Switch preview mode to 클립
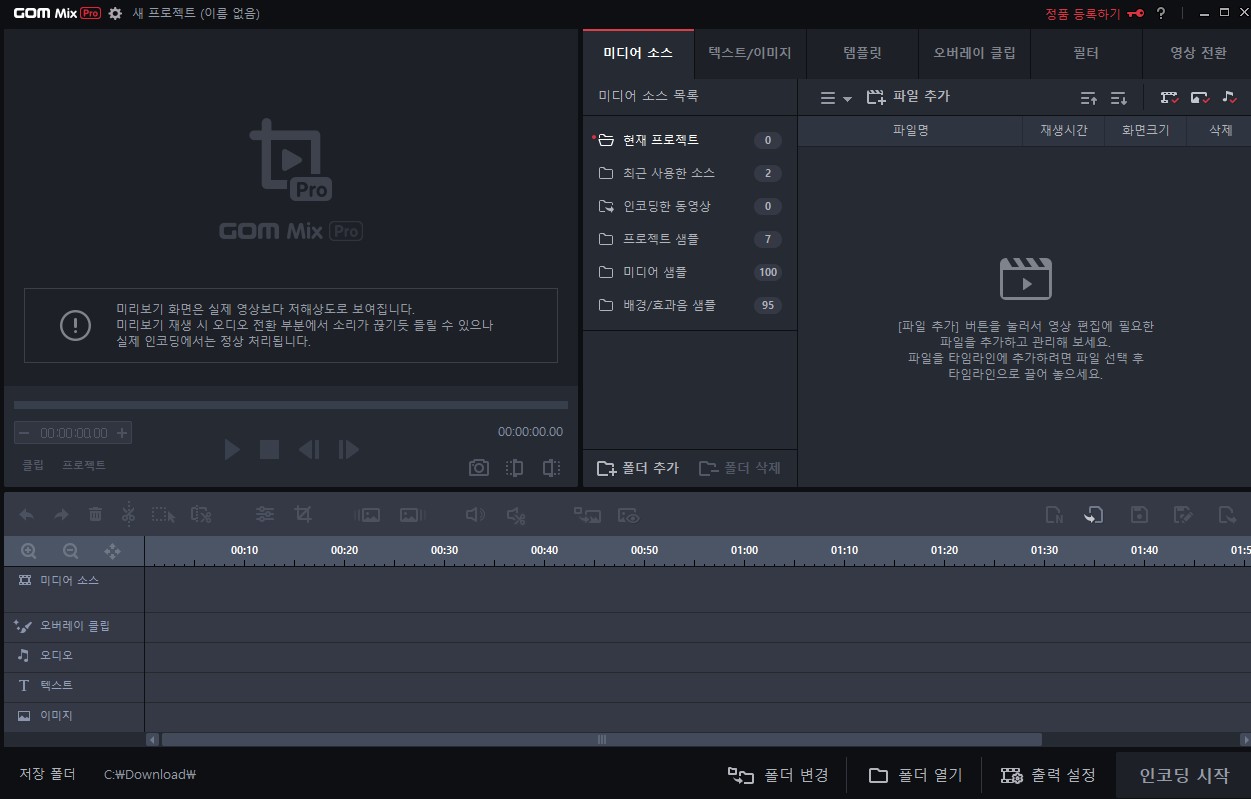Viewport: 1251px width, 799px height. (33, 465)
